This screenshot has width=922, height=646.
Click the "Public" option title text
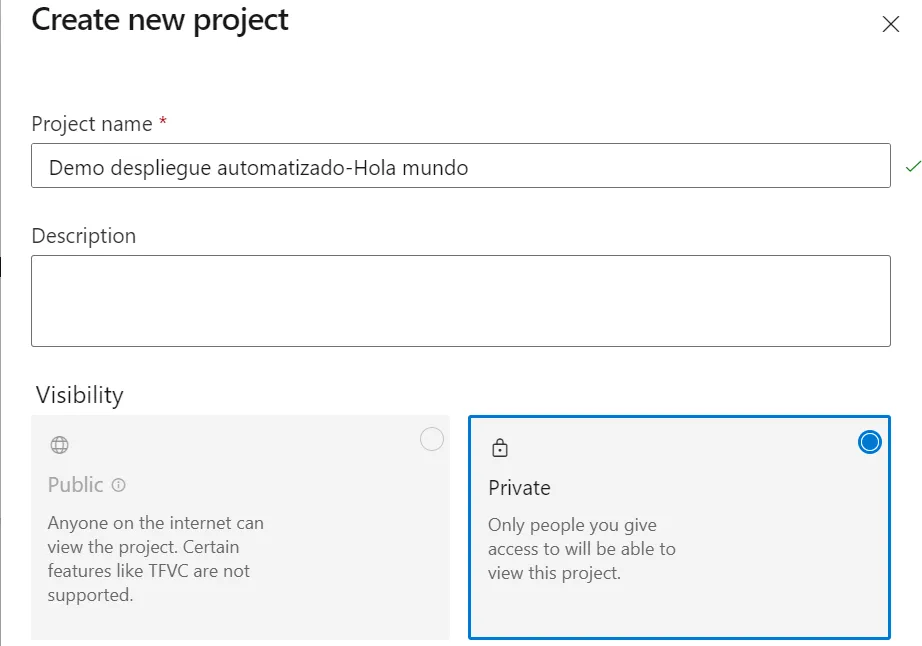coord(76,485)
